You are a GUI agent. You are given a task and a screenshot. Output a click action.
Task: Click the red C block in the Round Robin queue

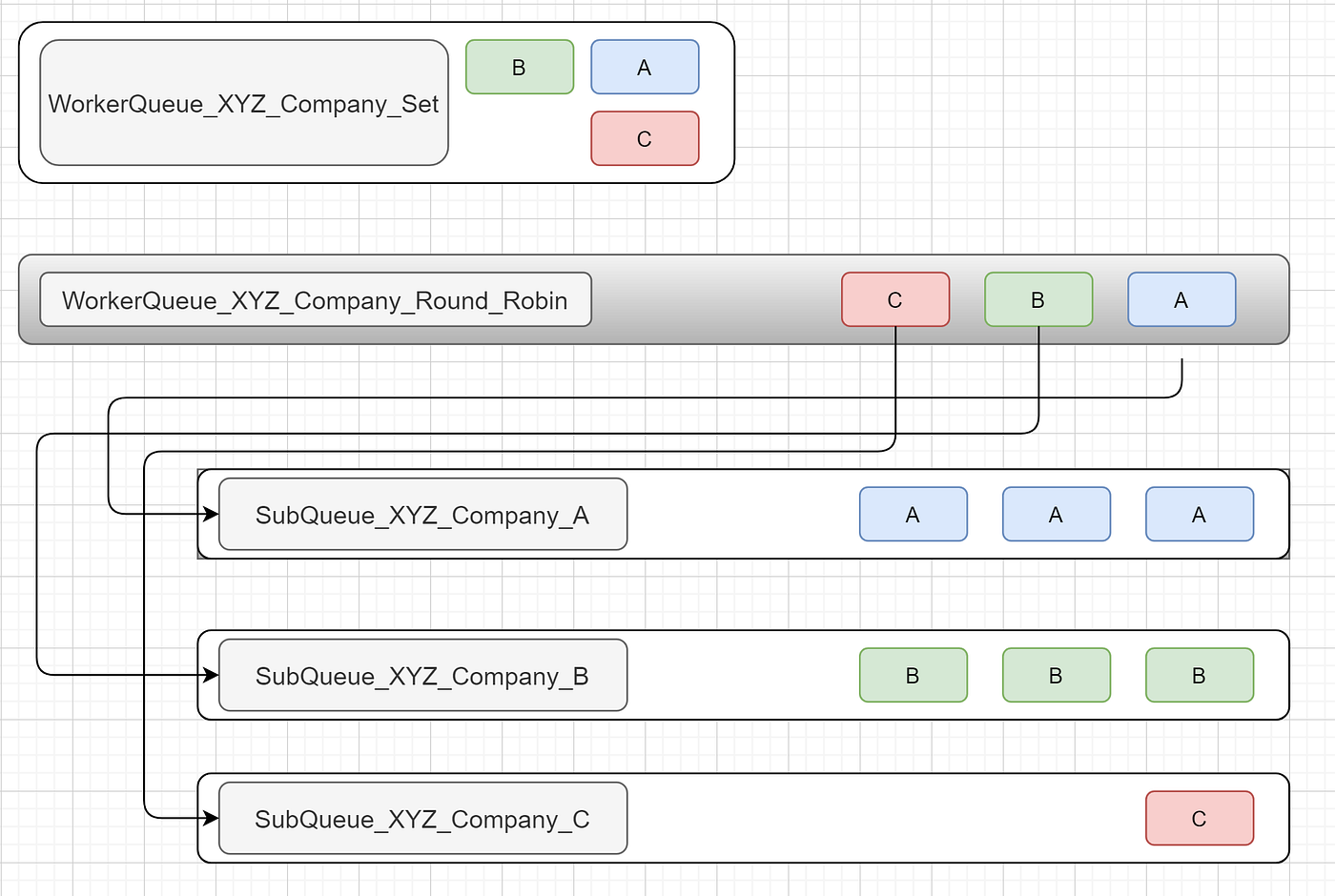[x=894, y=298]
